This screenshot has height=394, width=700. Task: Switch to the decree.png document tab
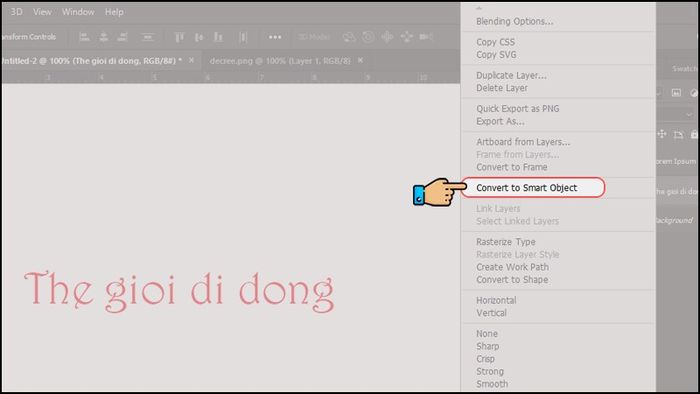point(280,61)
